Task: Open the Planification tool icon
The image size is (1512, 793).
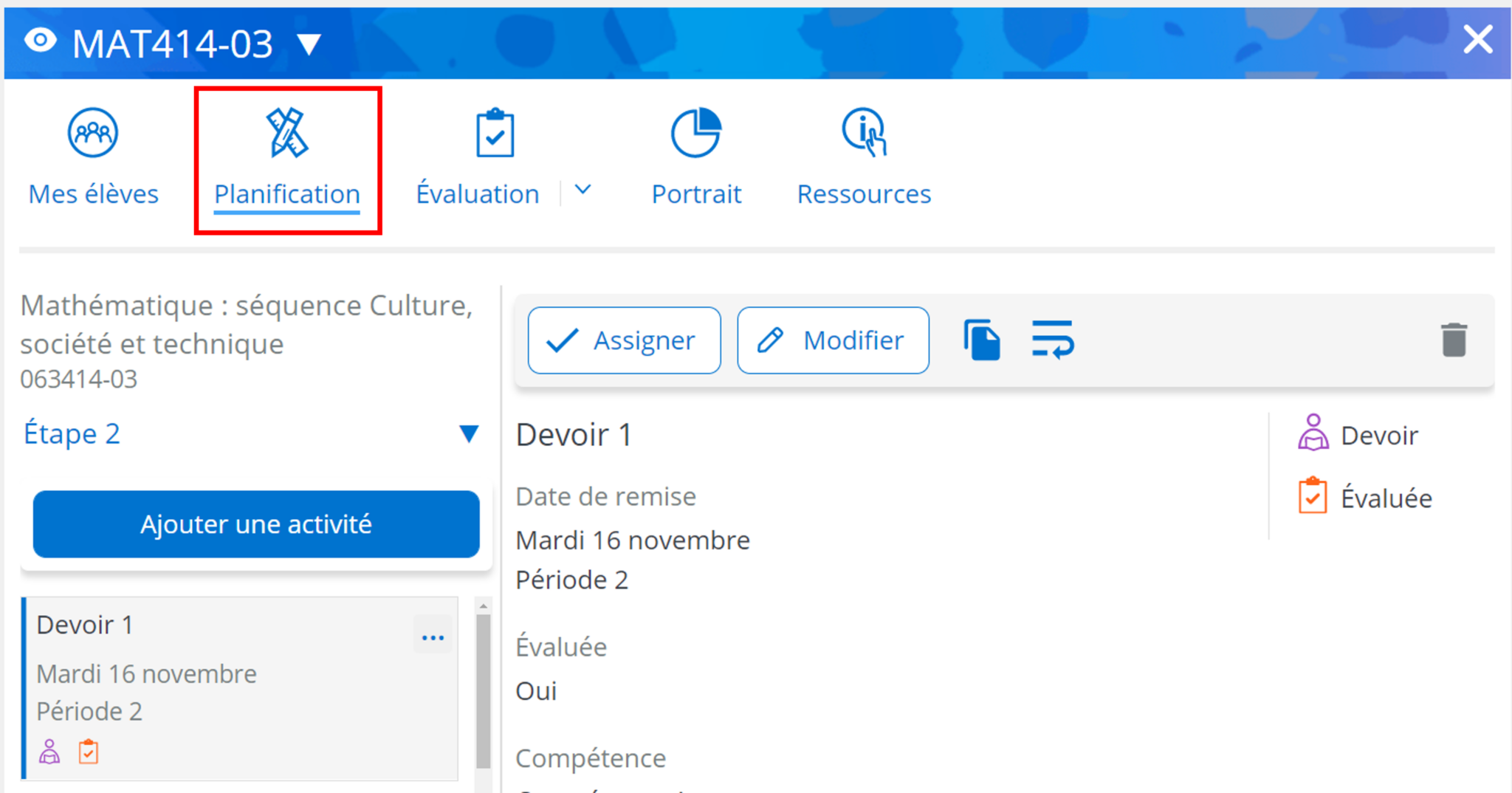Action: coord(286,131)
